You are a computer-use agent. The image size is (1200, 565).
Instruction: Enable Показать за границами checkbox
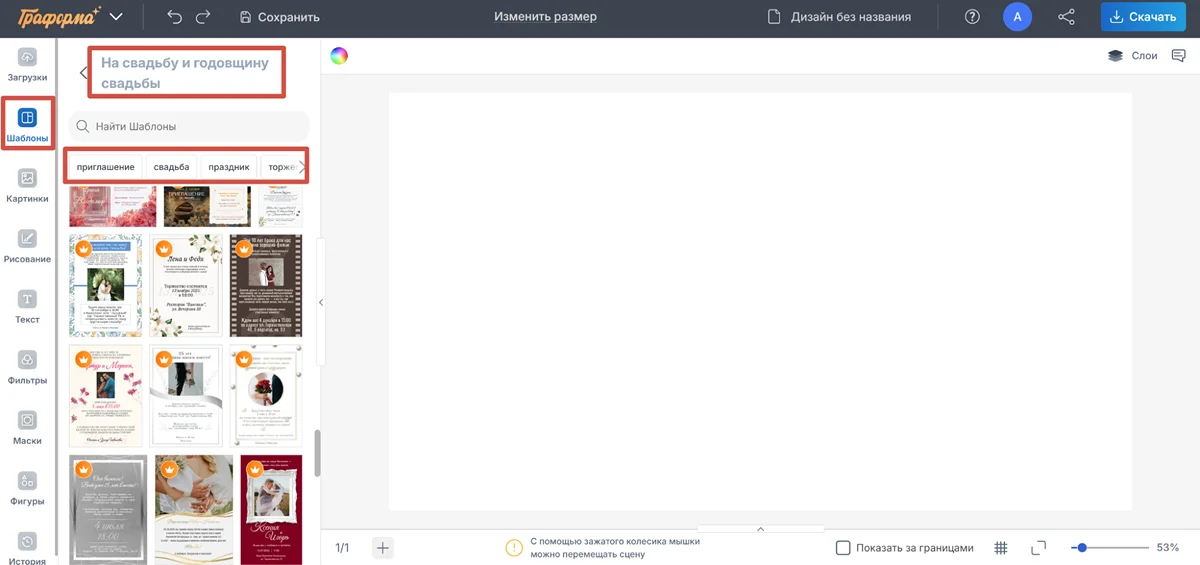(x=843, y=547)
